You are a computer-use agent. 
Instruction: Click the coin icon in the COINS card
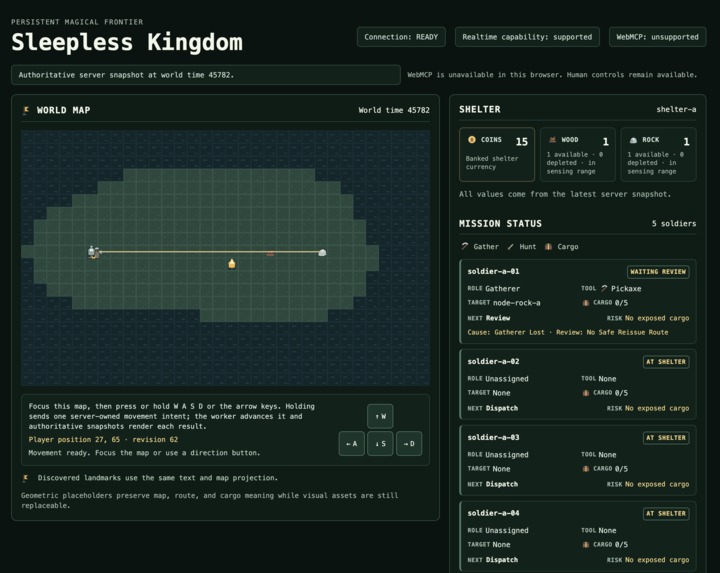[x=472, y=140]
